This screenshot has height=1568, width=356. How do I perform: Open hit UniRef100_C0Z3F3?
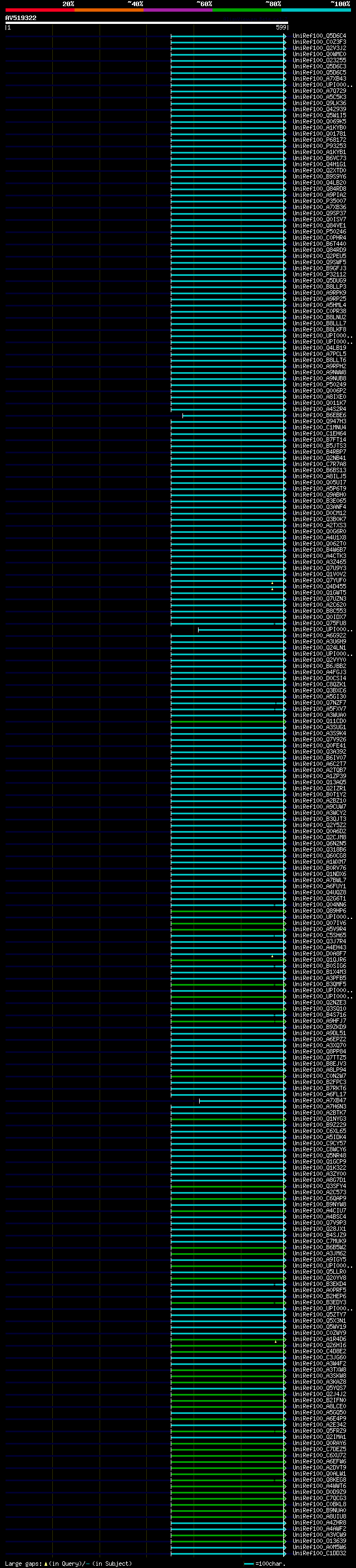[319, 42]
